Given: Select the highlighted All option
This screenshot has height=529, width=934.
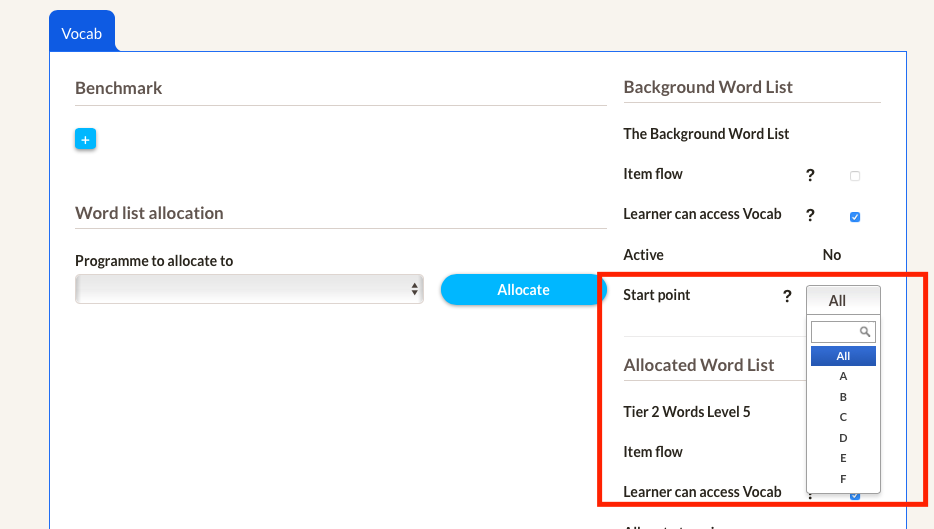Looking at the screenshot, I should click(x=843, y=356).
